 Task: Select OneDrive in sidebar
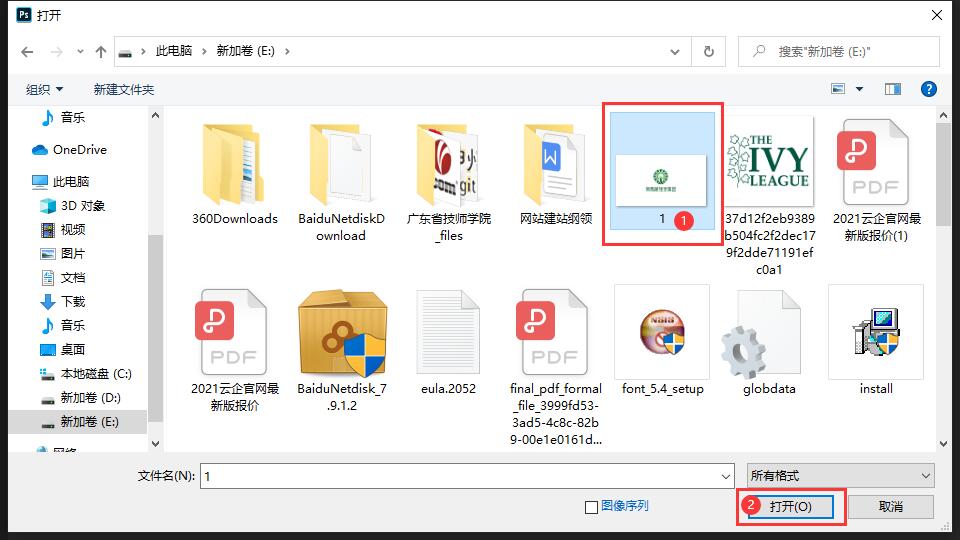69,149
